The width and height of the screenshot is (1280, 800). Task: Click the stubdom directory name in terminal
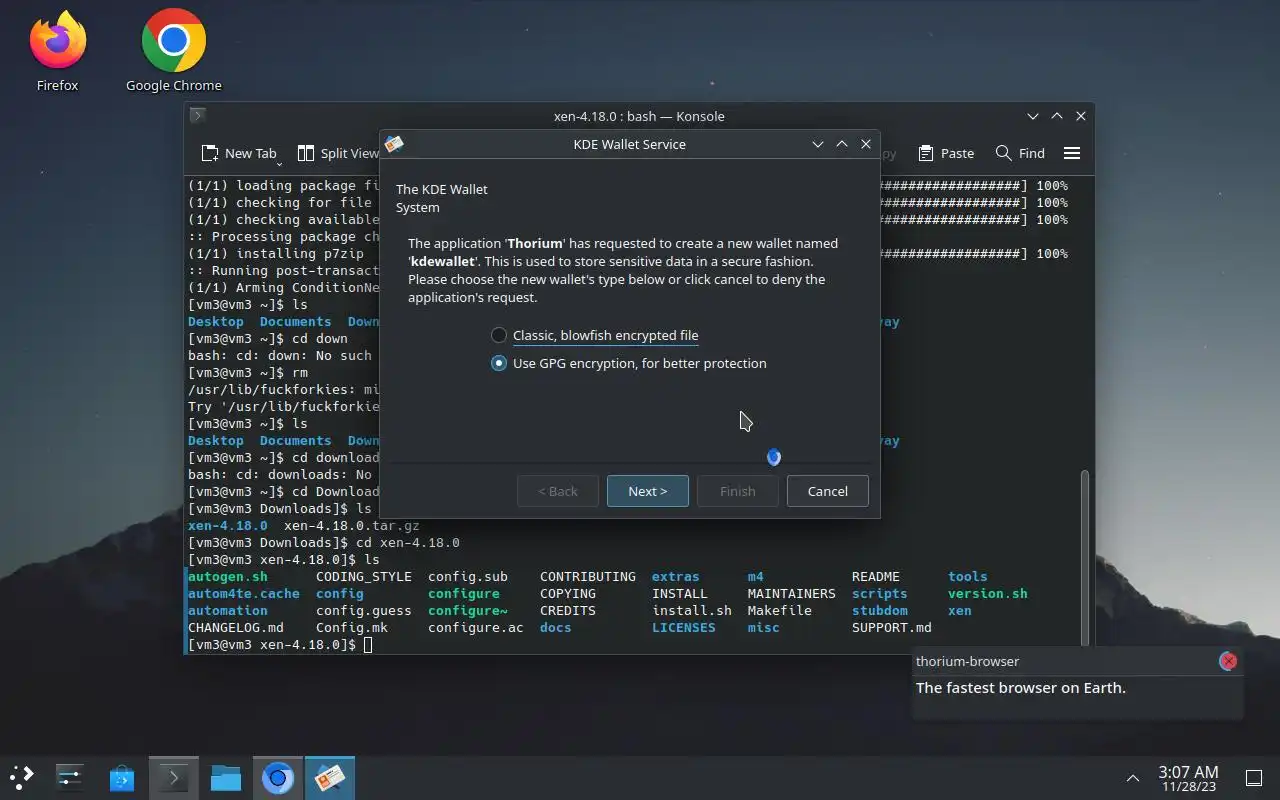pyautogui.click(x=880, y=610)
